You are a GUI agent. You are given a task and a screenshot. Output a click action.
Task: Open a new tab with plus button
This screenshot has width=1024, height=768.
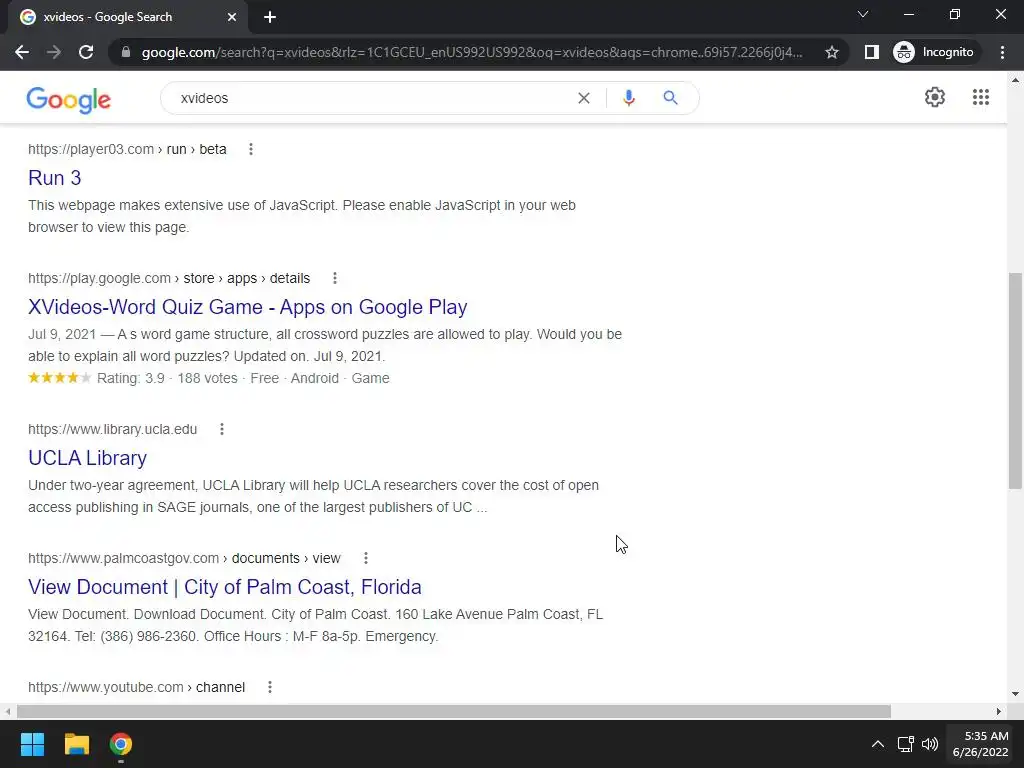click(270, 17)
